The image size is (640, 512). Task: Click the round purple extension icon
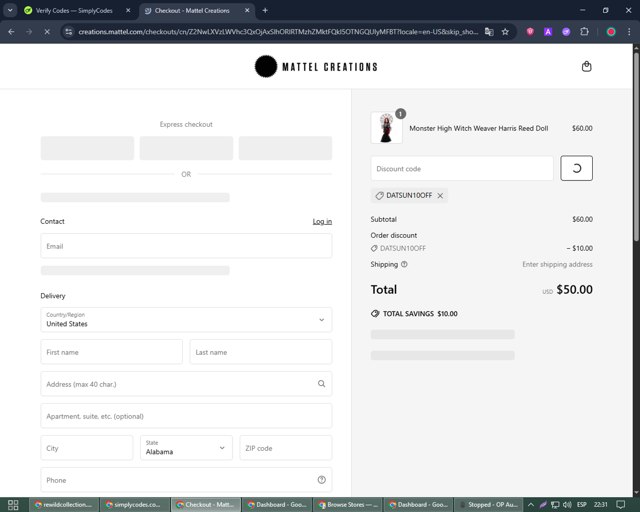pos(566,31)
